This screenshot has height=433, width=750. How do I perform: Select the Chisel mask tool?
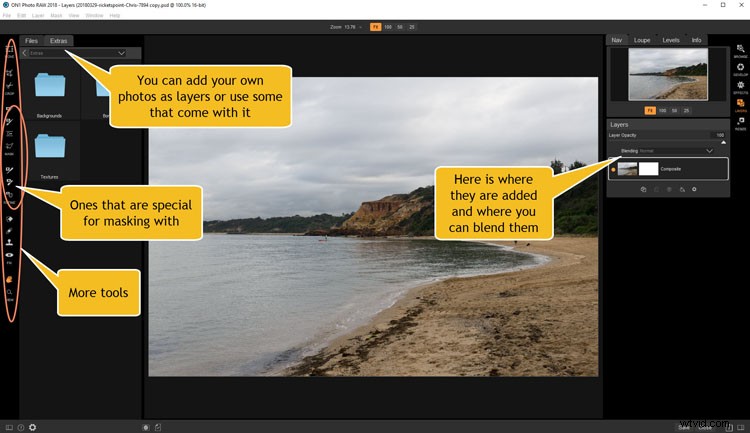(9, 182)
